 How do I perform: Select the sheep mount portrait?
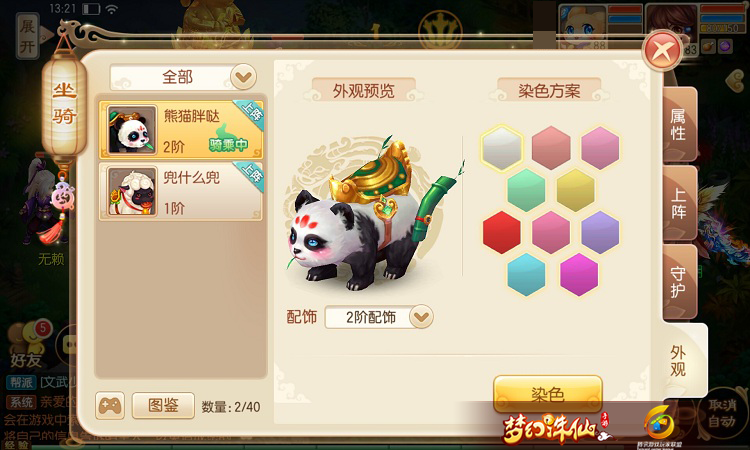(x=132, y=191)
